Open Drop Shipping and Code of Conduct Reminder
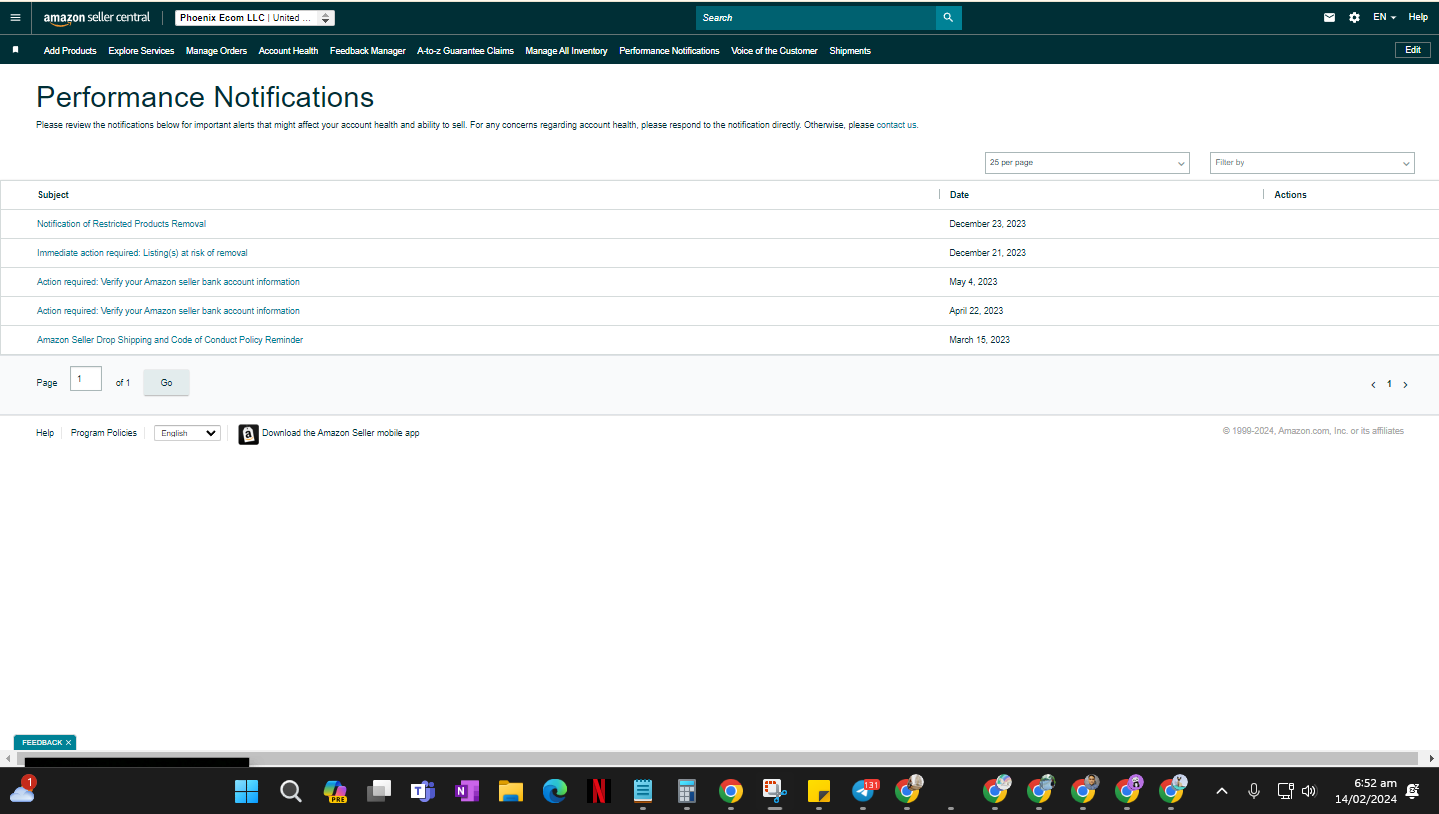 coord(170,340)
